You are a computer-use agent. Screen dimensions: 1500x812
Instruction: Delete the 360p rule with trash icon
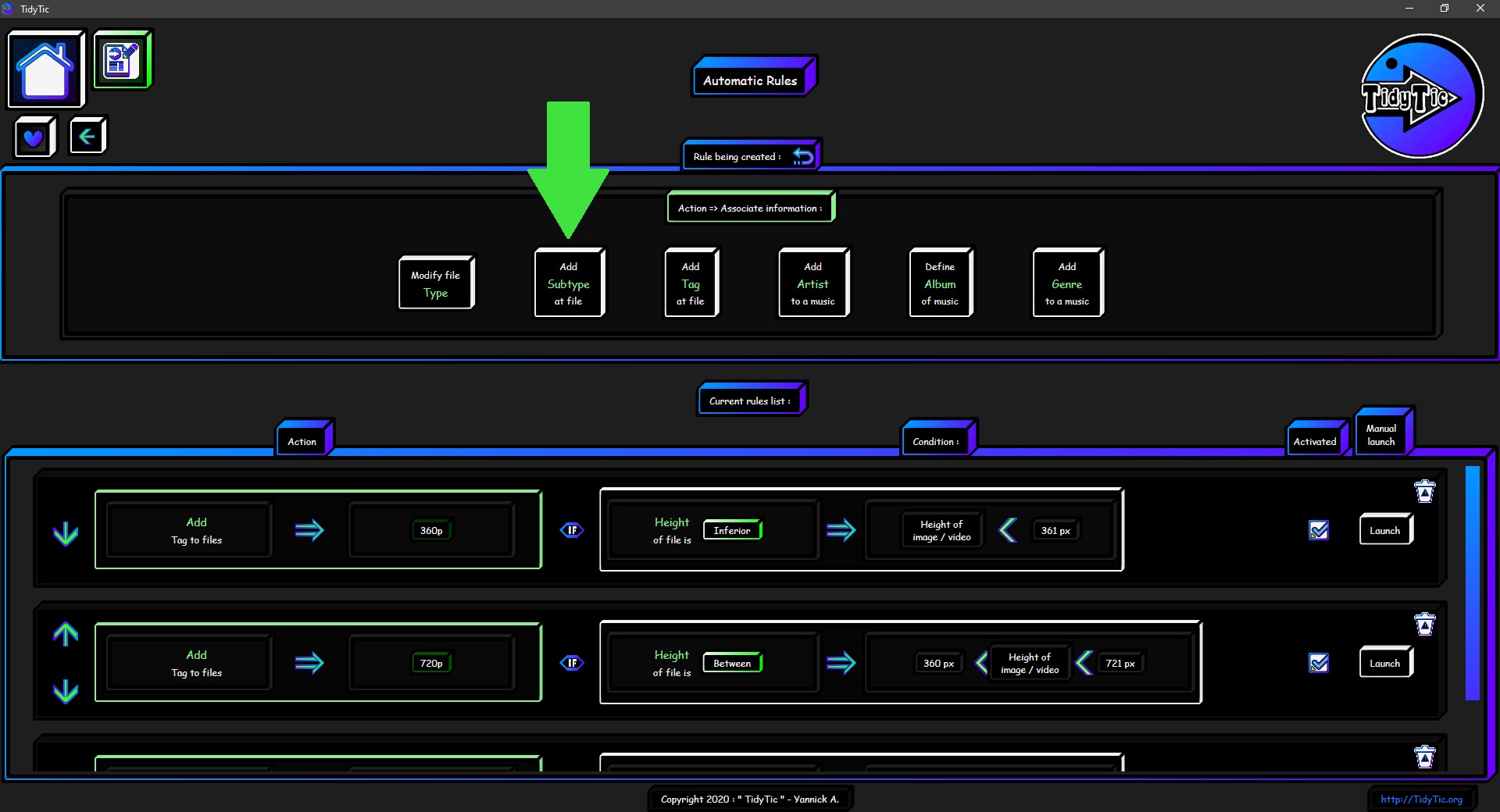coord(1424,491)
